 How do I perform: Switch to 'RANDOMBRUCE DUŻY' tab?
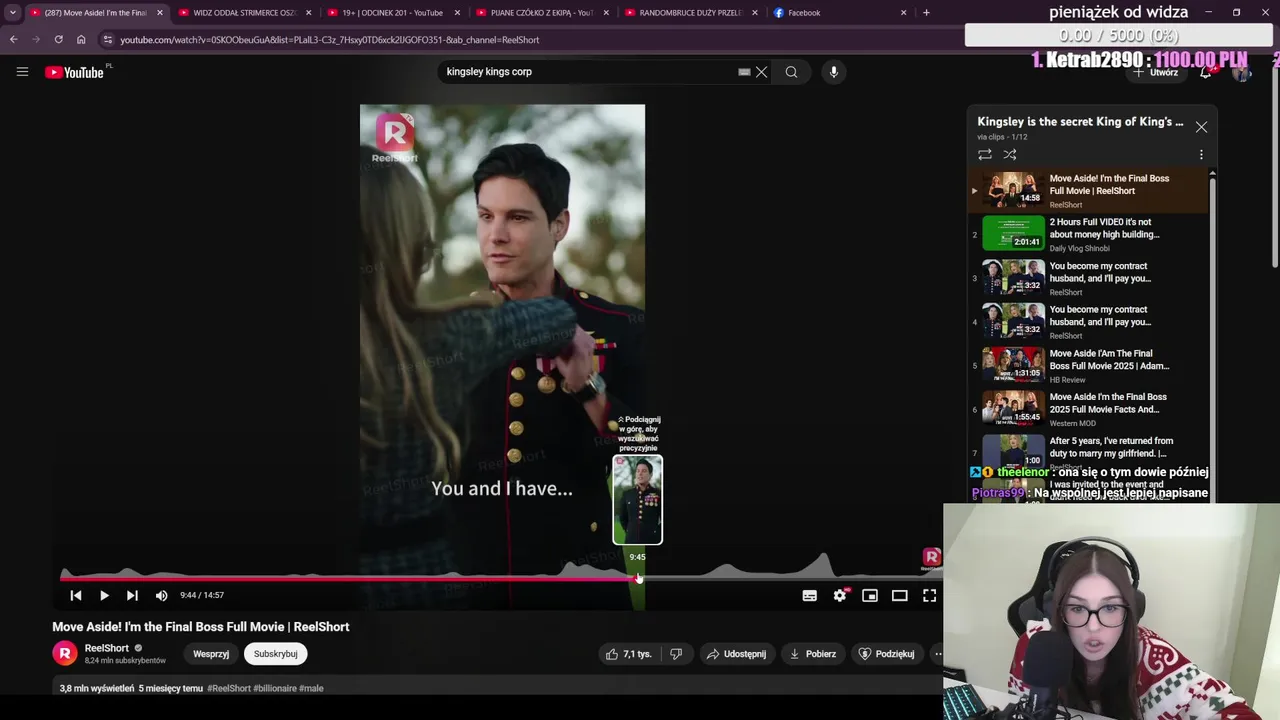[x=690, y=13]
